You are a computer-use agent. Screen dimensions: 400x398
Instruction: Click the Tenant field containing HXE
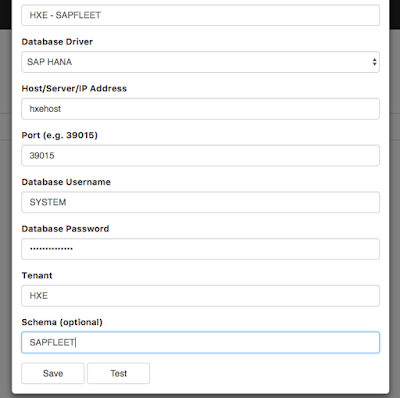click(x=200, y=296)
